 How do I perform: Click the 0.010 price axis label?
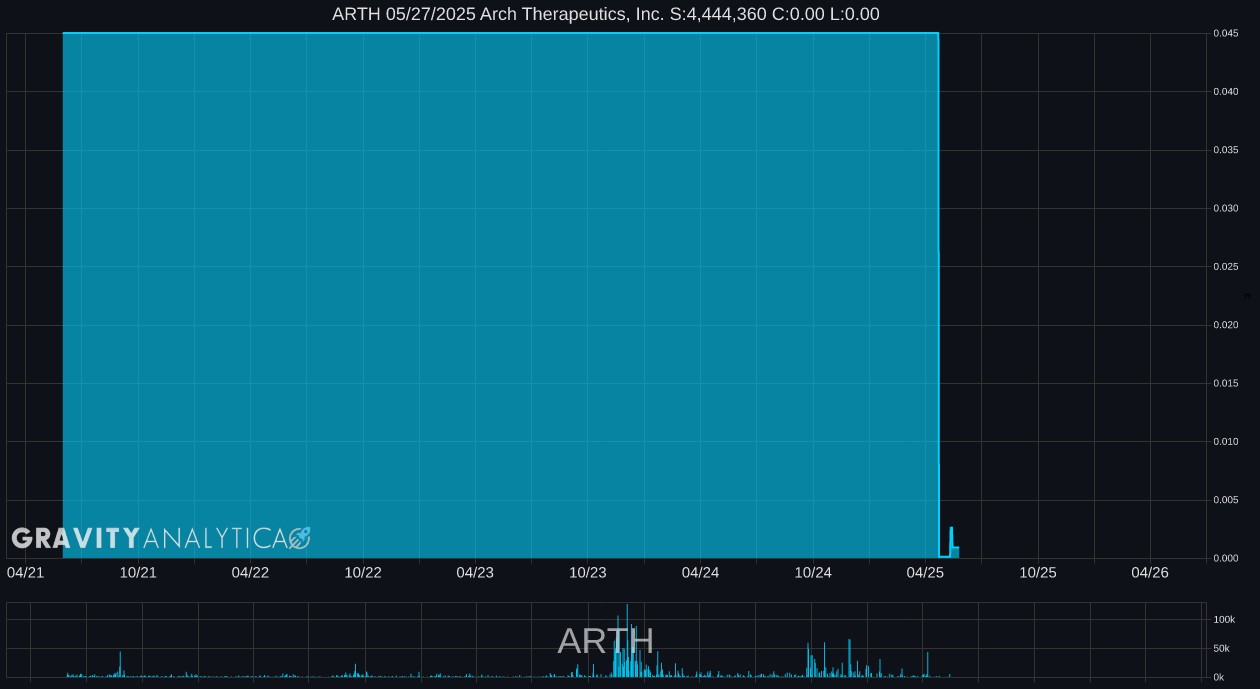point(1226,441)
